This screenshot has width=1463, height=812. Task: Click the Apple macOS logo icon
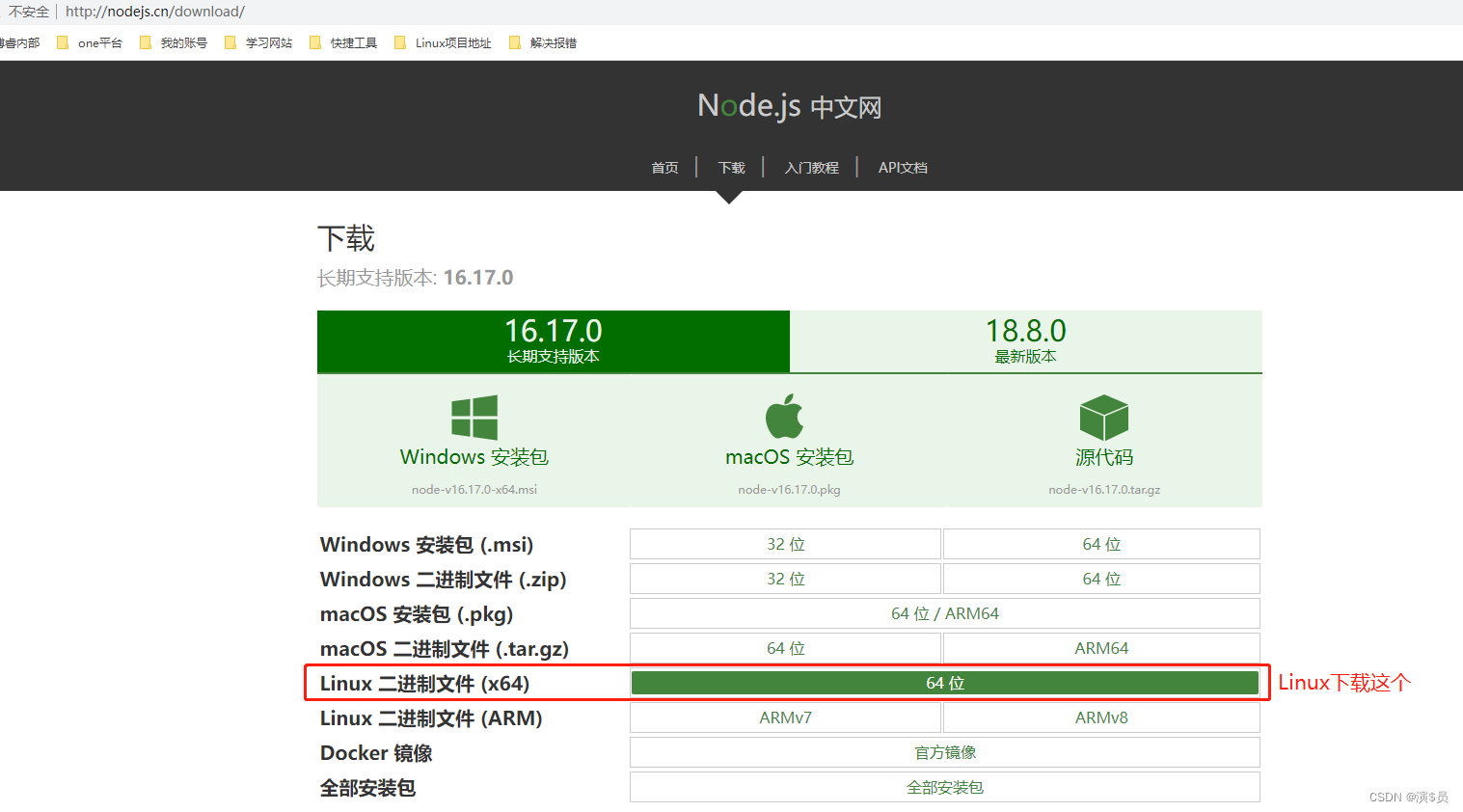[785, 417]
